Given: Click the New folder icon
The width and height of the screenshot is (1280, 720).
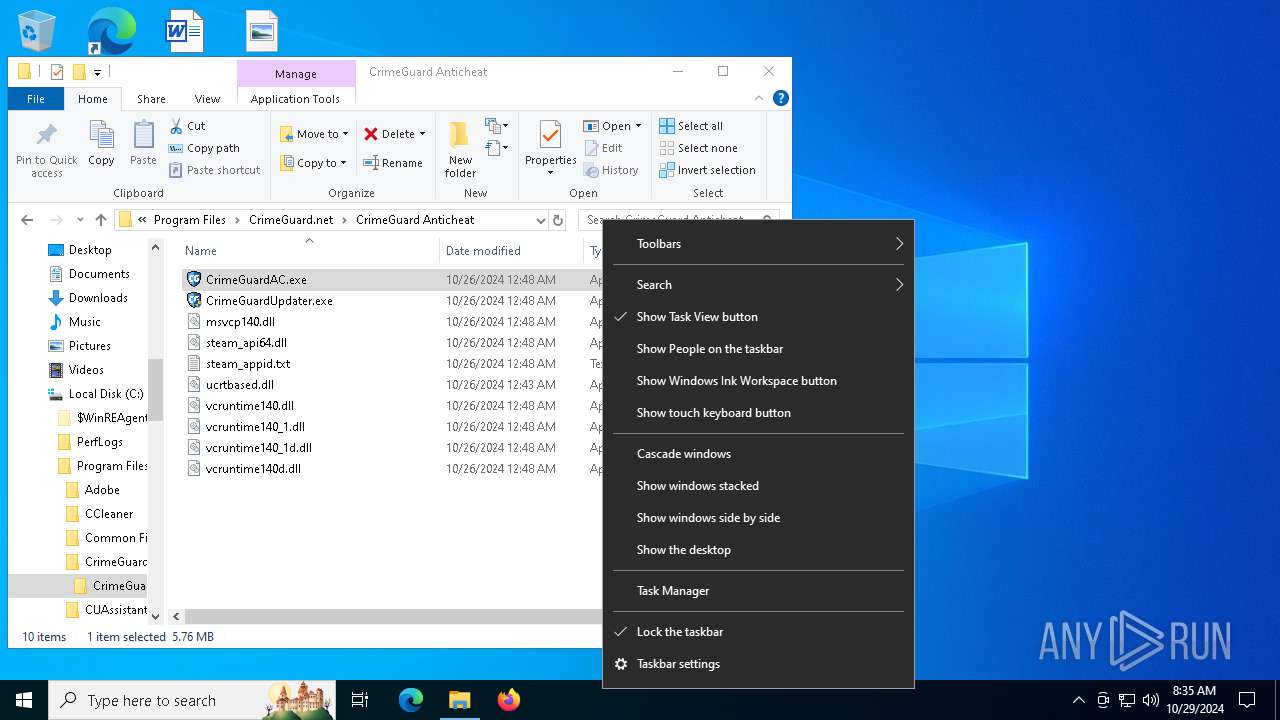Looking at the screenshot, I should tap(460, 135).
